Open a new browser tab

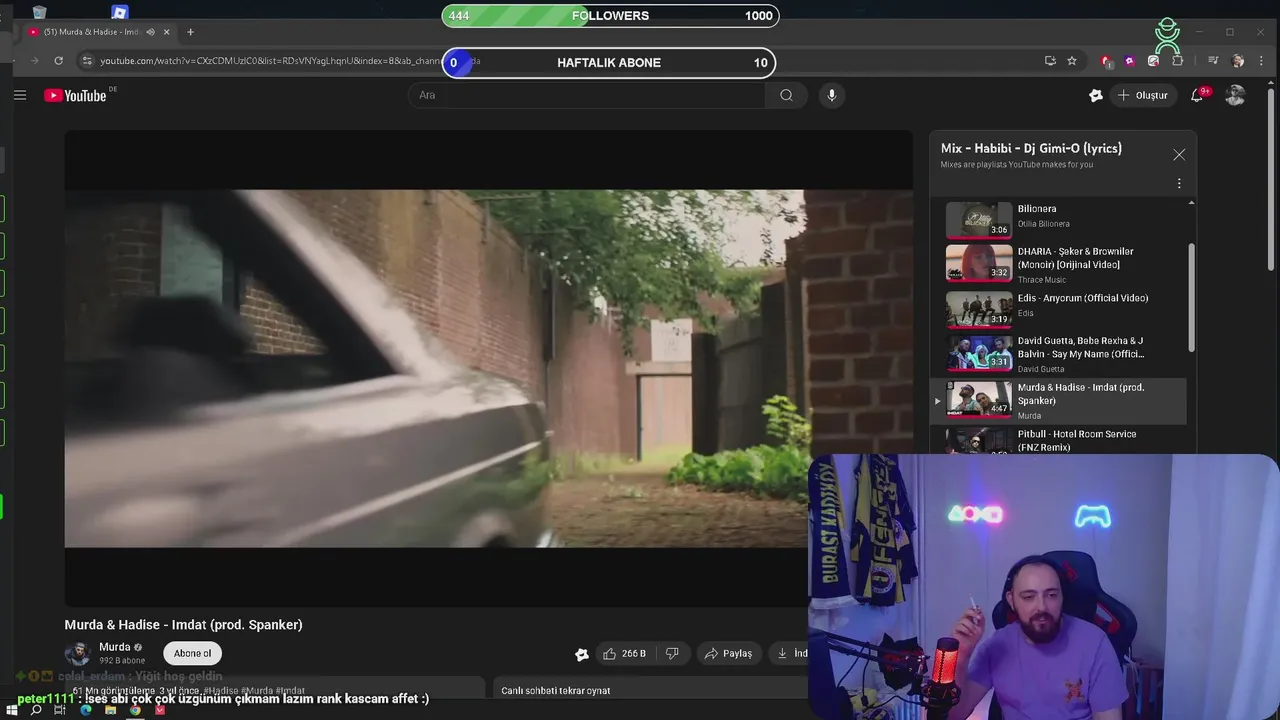pyautogui.click(x=190, y=32)
